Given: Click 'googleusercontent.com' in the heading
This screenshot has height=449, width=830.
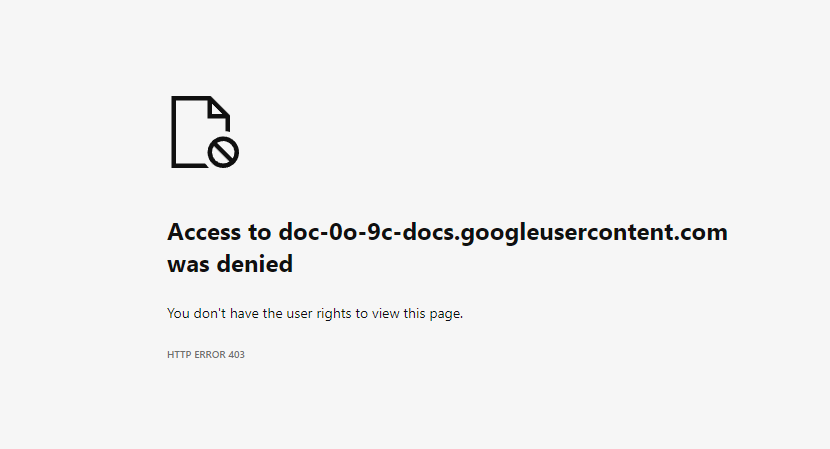Looking at the screenshot, I should pyautogui.click(x=594, y=233).
